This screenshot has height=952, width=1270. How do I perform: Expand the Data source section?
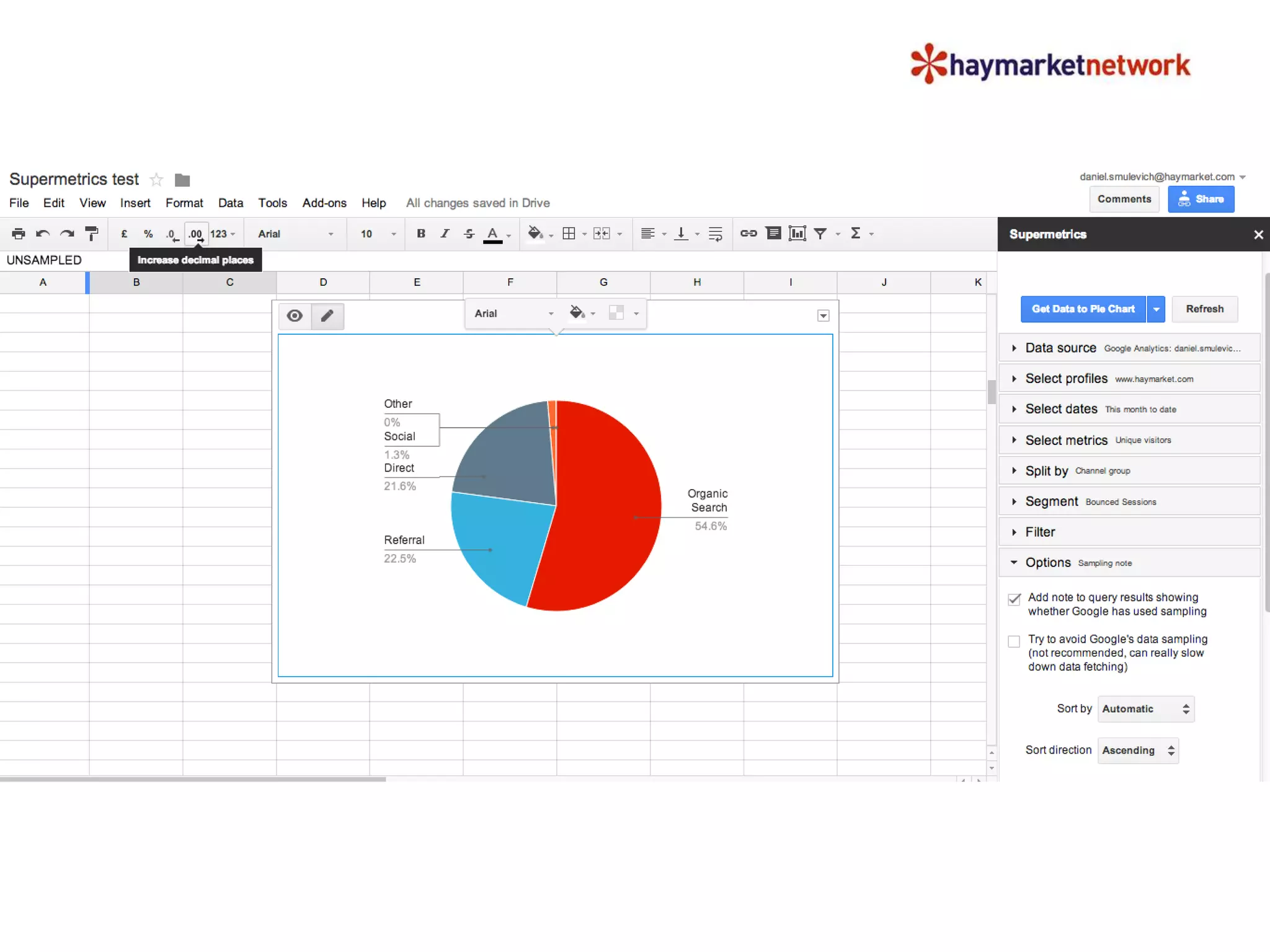coord(1060,348)
